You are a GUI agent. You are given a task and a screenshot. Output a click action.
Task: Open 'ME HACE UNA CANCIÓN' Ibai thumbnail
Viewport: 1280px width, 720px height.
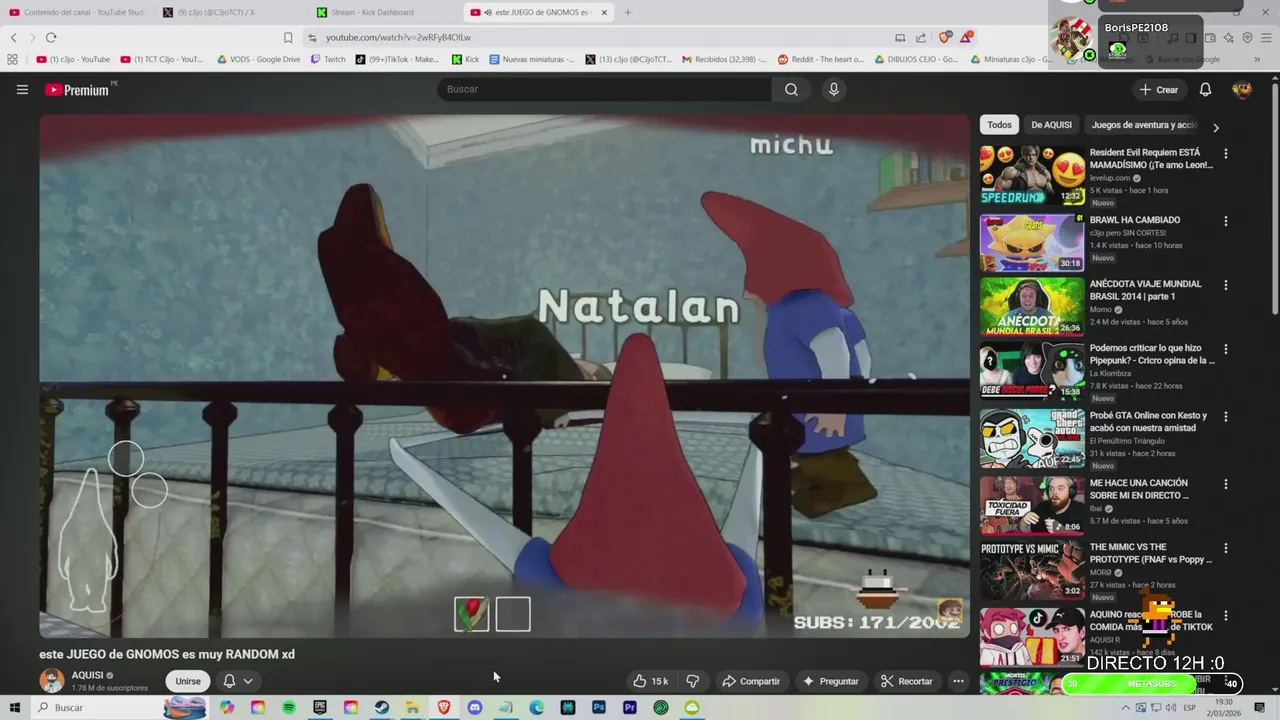point(1032,505)
